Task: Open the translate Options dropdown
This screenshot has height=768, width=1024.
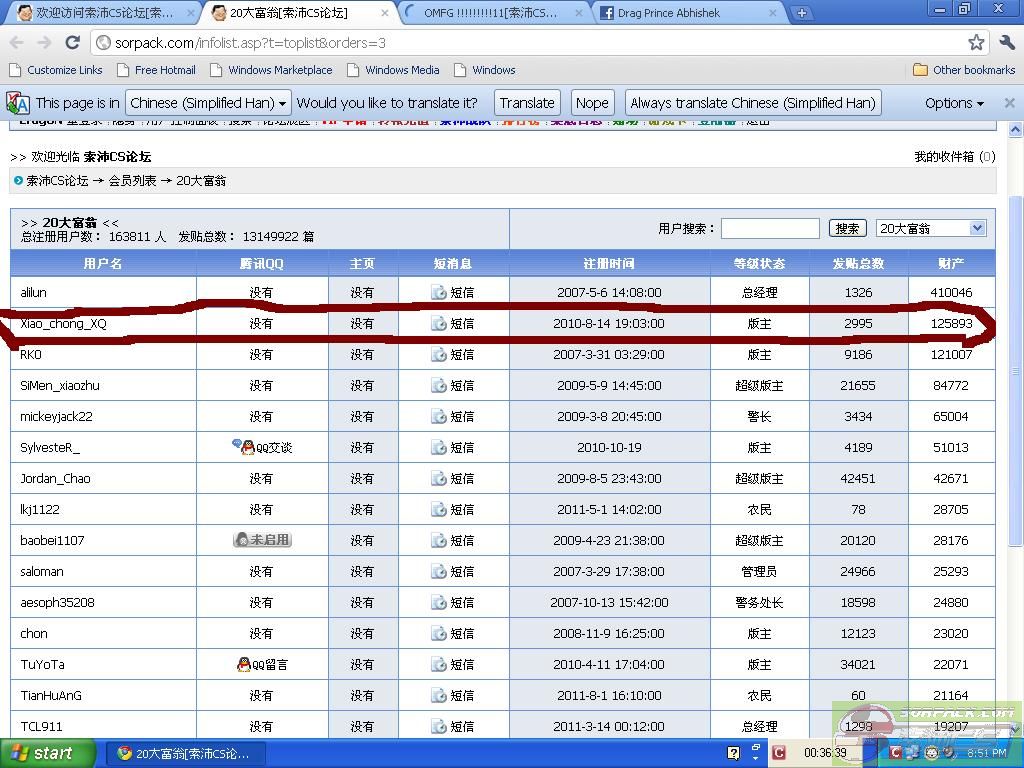Action: pos(954,103)
